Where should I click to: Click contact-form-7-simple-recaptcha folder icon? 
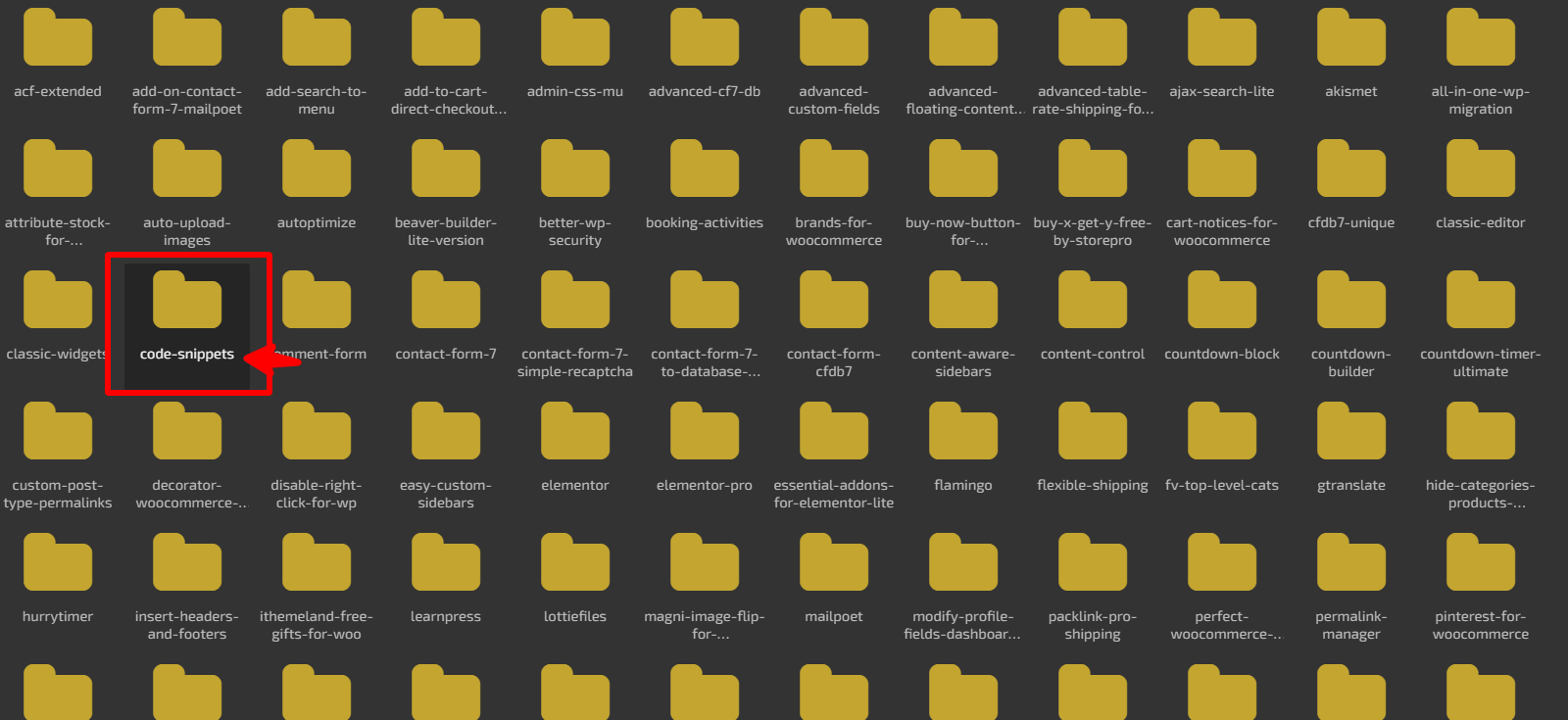(575, 300)
